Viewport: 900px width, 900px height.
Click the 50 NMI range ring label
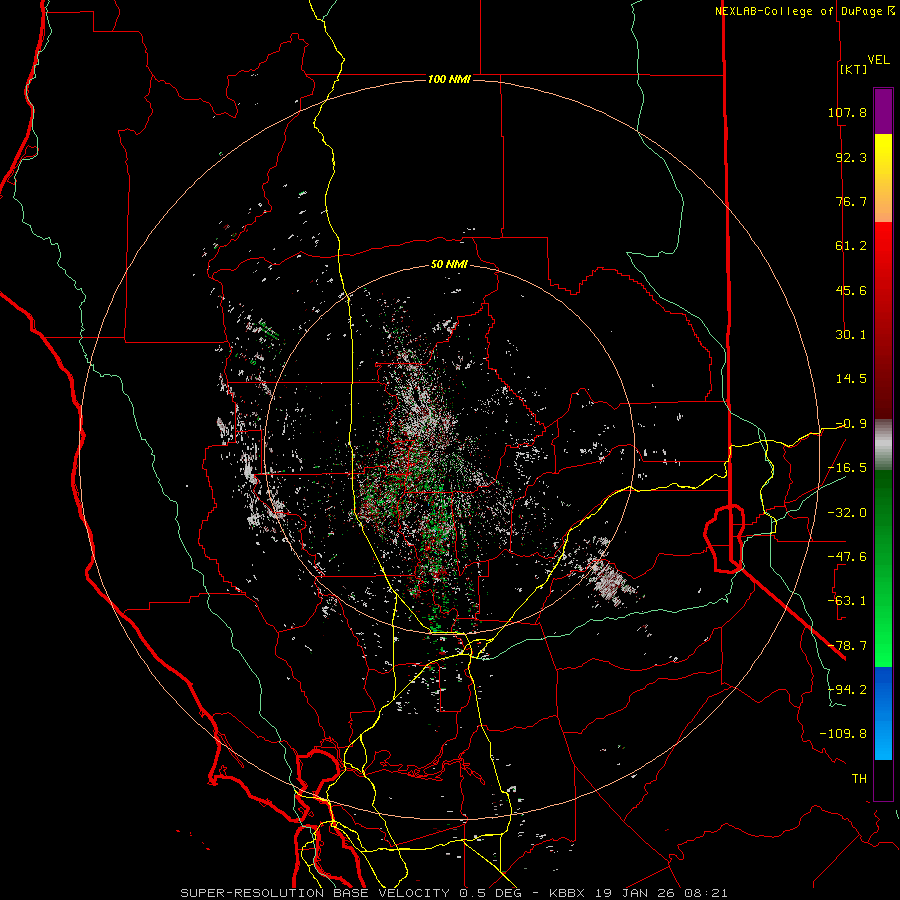pos(449,264)
